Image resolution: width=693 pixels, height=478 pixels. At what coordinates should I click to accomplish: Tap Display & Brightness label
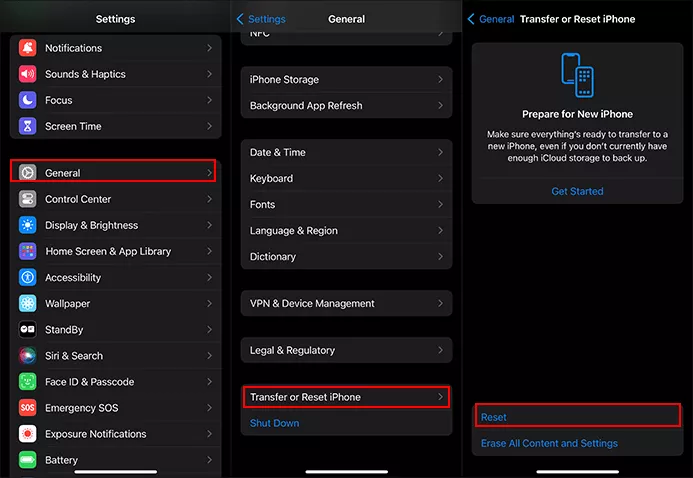pyautogui.click(x=91, y=225)
